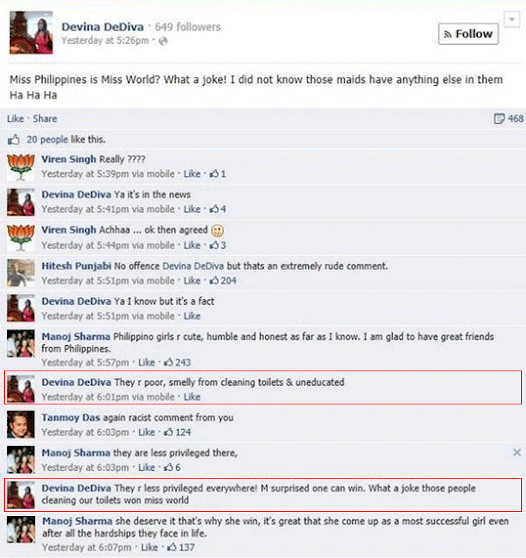
Task: Open the post options dropdown arrow
Action: pyautogui.click(x=512, y=20)
